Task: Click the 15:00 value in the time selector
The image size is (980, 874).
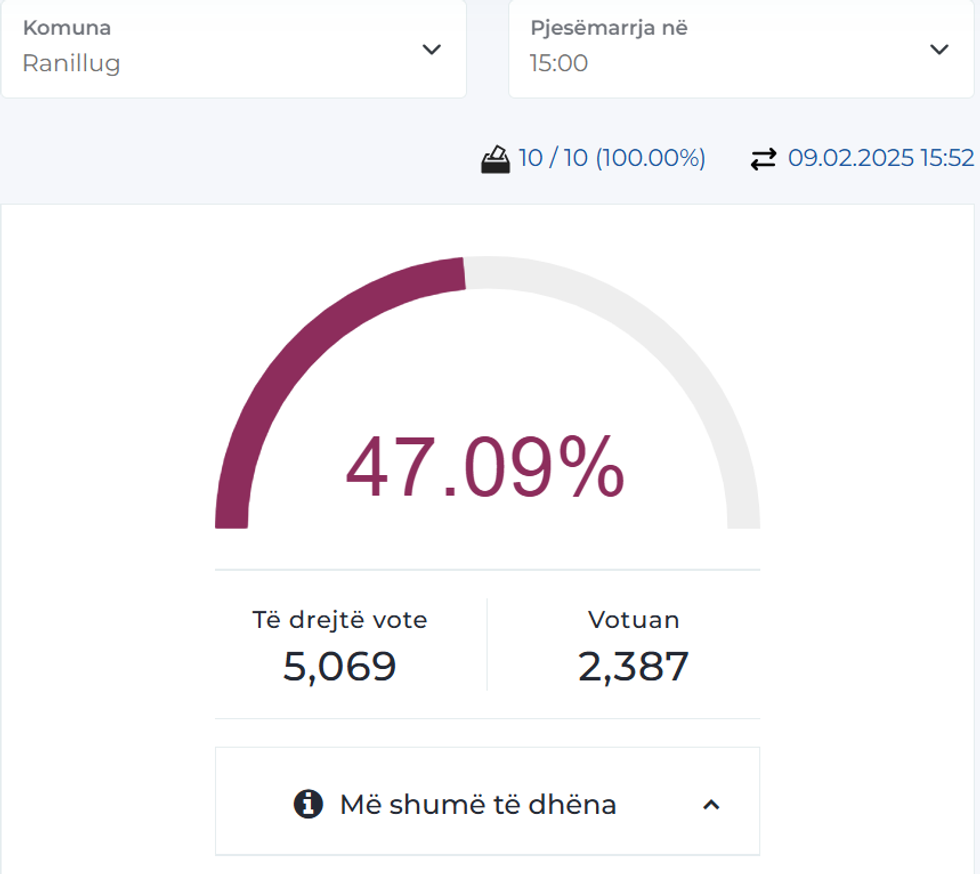Action: coord(558,64)
